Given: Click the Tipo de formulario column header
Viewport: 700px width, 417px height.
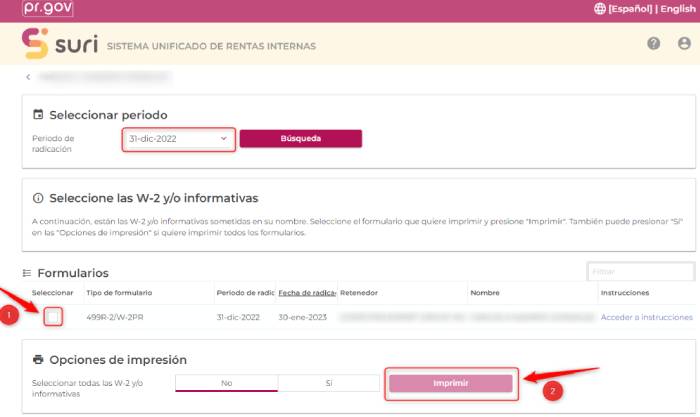Looking at the screenshot, I should 119,293.
